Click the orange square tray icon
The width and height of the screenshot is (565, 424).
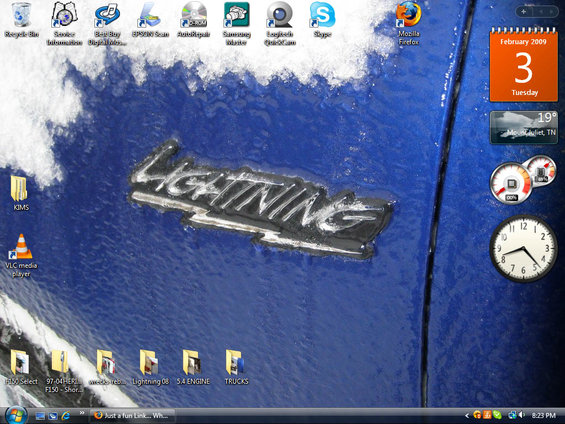point(487,415)
